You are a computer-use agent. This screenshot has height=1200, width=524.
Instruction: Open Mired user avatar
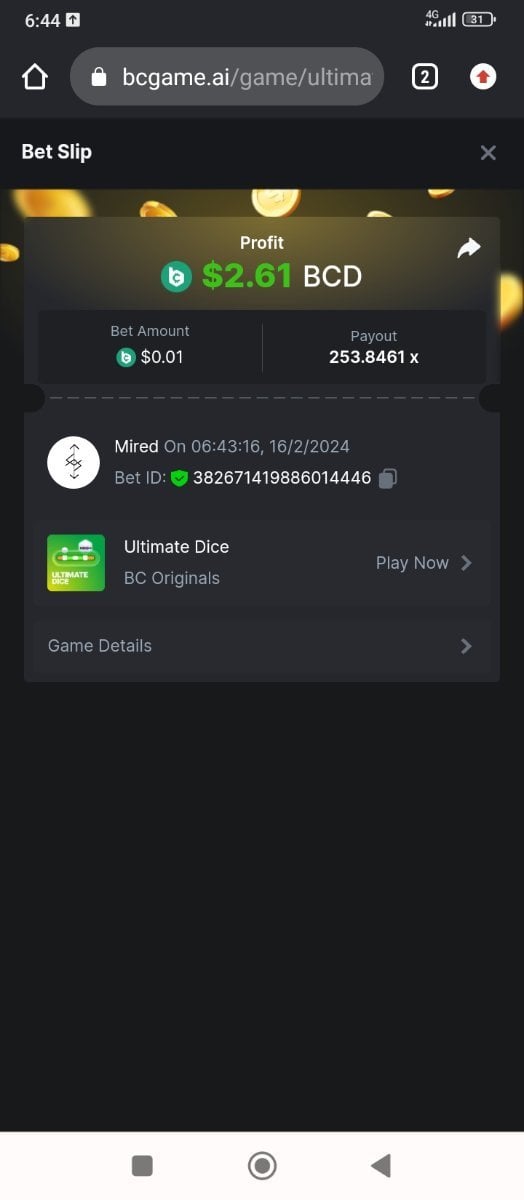[73, 462]
